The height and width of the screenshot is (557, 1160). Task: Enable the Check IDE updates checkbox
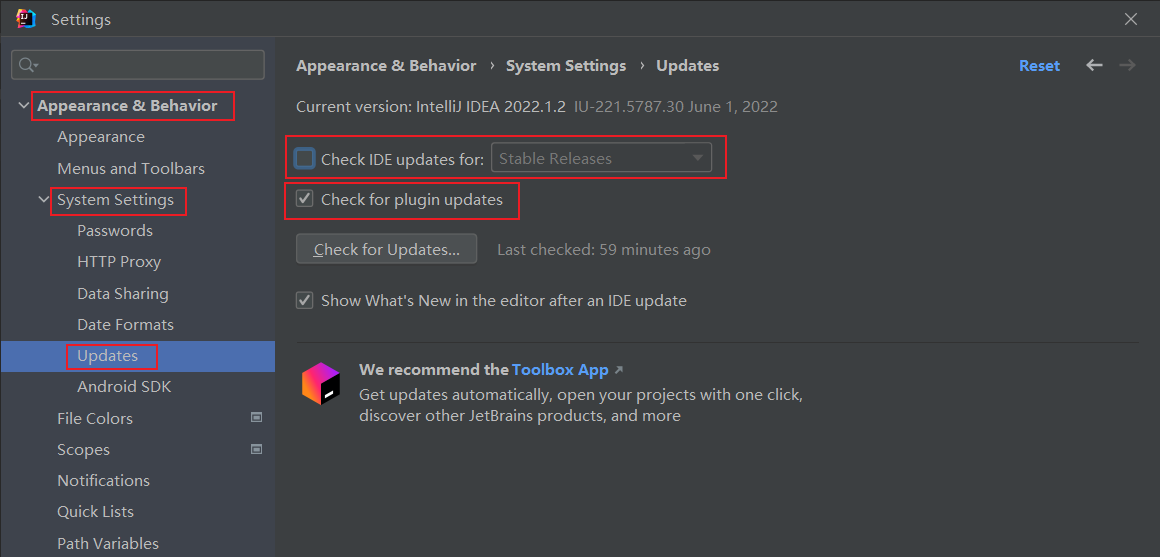coord(305,158)
